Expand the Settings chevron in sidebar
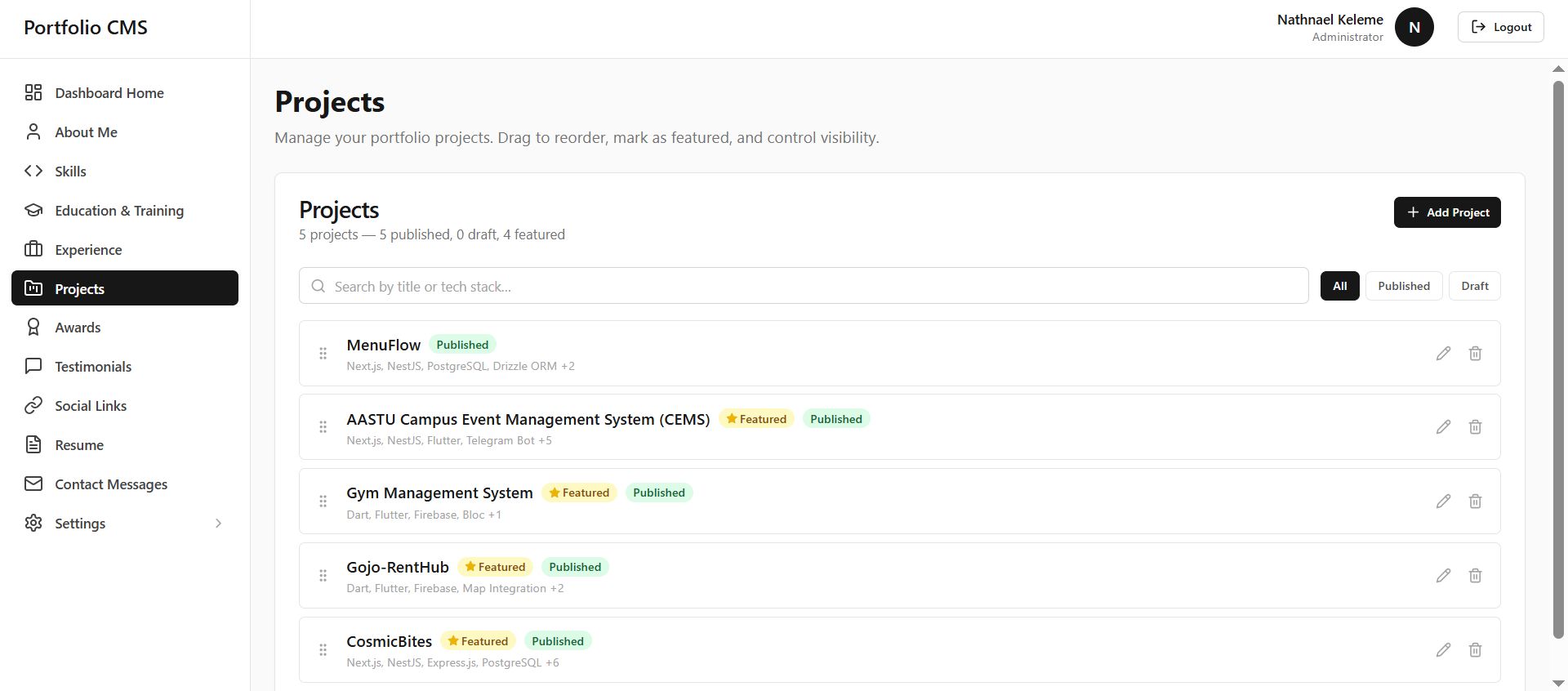The image size is (1568, 691). 218,523
